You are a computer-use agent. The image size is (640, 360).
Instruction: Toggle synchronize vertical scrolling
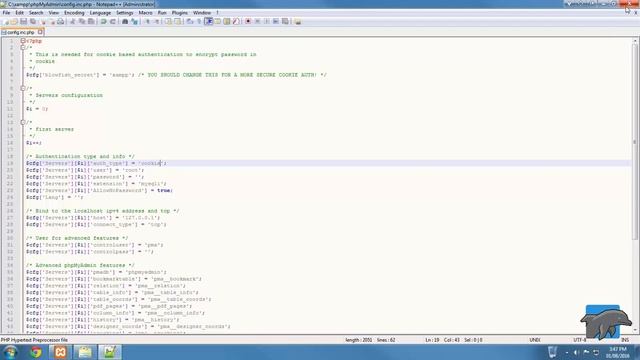[x=168, y=21]
